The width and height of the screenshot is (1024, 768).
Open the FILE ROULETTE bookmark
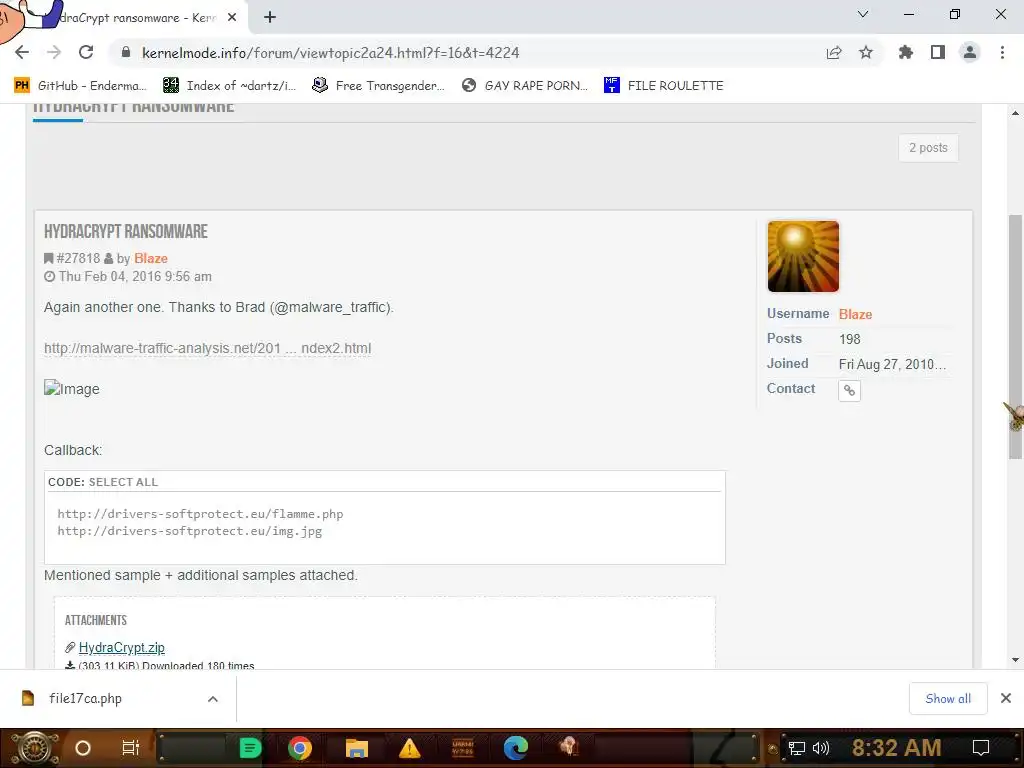click(664, 86)
